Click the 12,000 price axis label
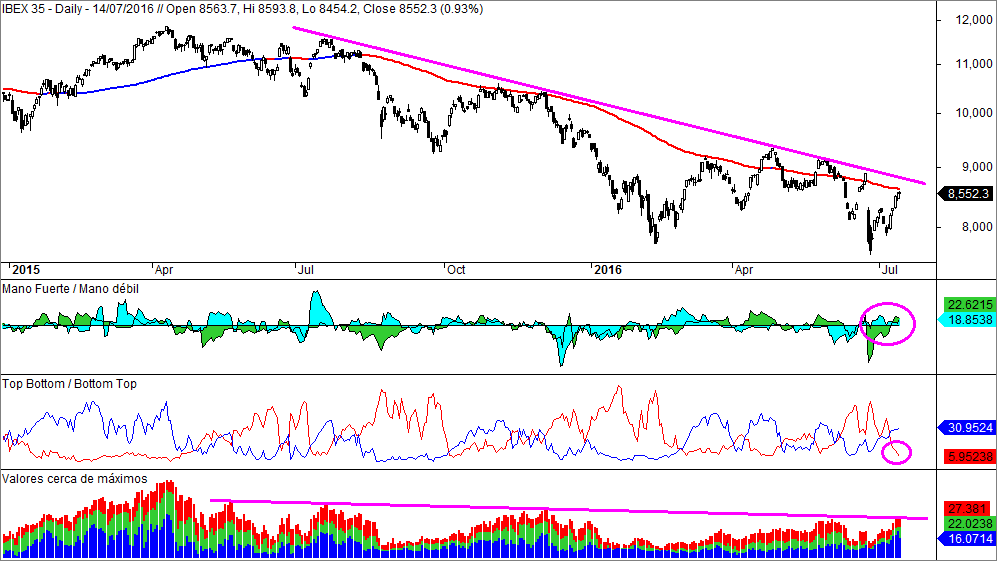Image resolution: width=997 pixels, height=561 pixels. pyautogui.click(x=973, y=20)
